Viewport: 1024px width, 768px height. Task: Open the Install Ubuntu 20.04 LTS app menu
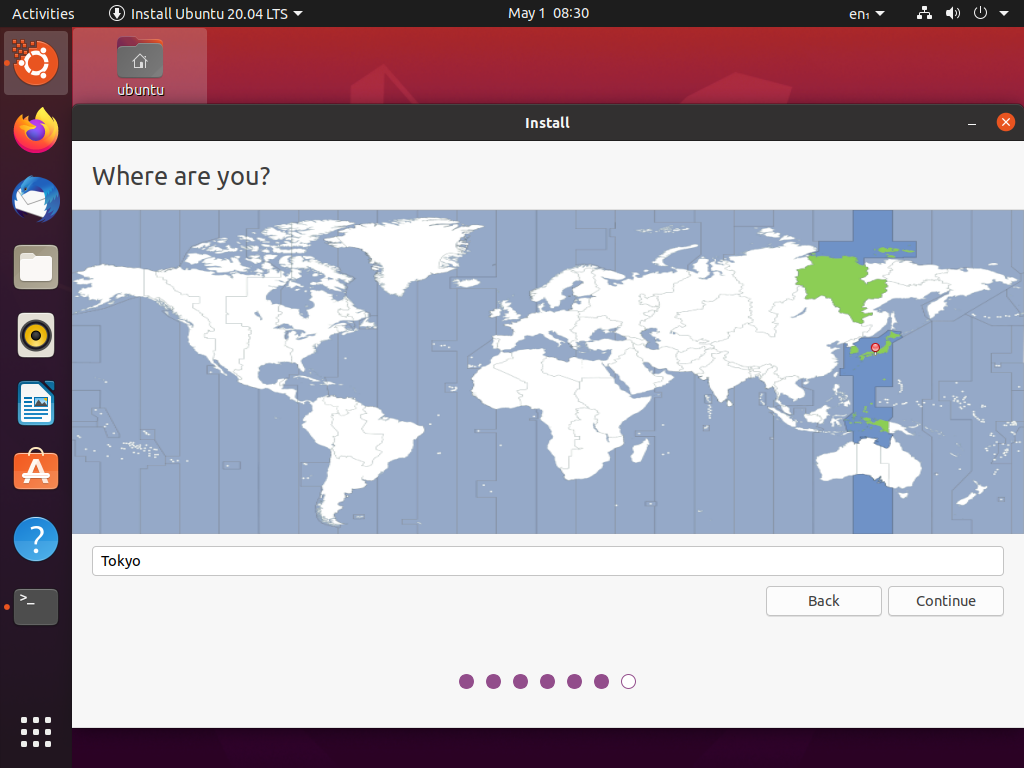tap(206, 13)
